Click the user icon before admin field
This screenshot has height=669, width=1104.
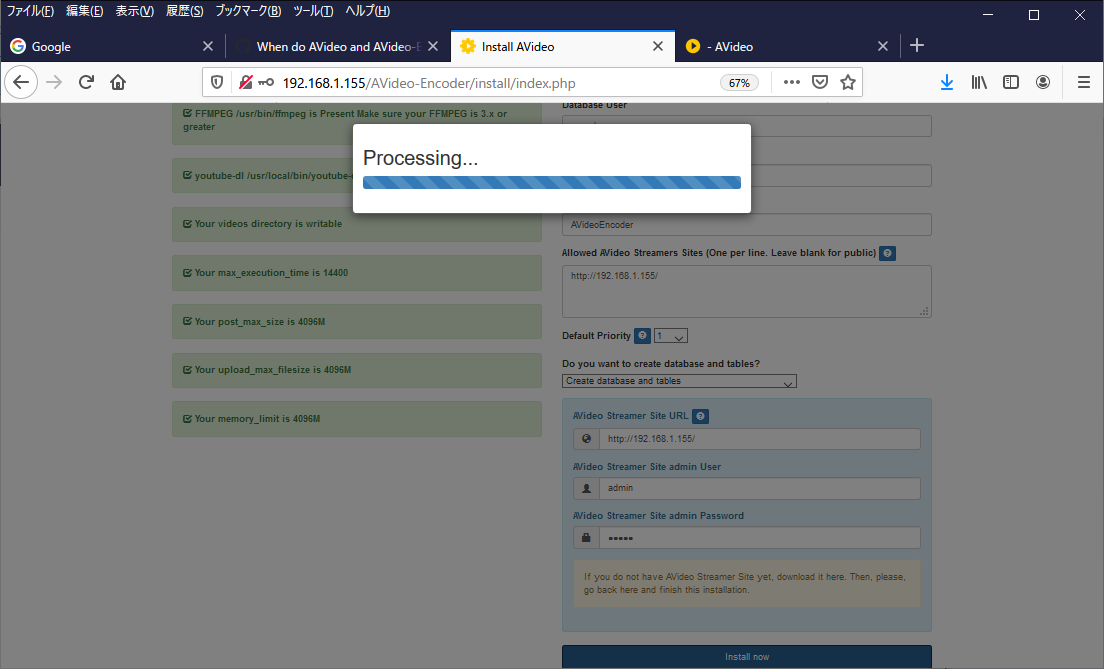pyautogui.click(x=586, y=488)
